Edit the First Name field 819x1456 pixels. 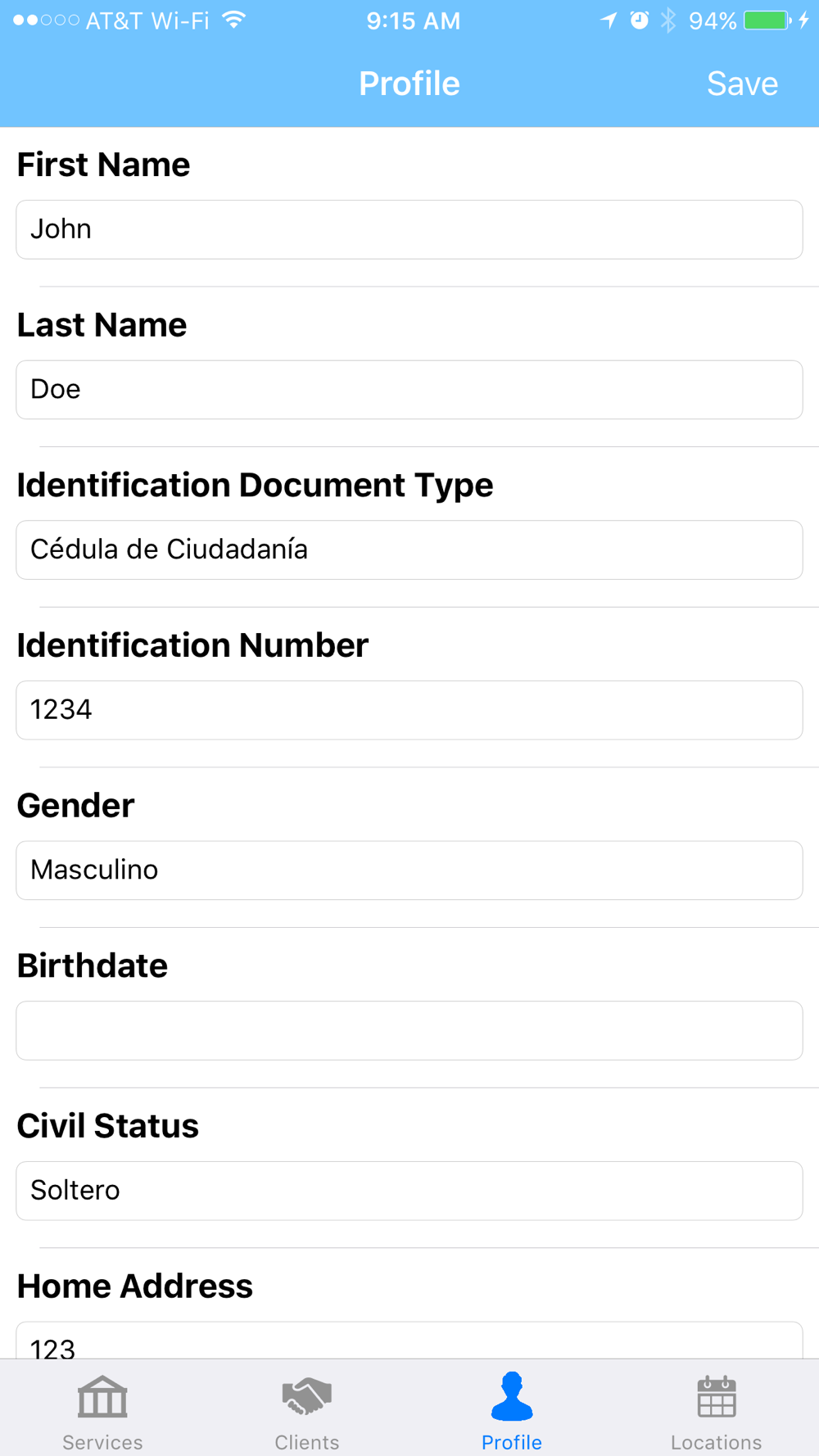pos(409,229)
